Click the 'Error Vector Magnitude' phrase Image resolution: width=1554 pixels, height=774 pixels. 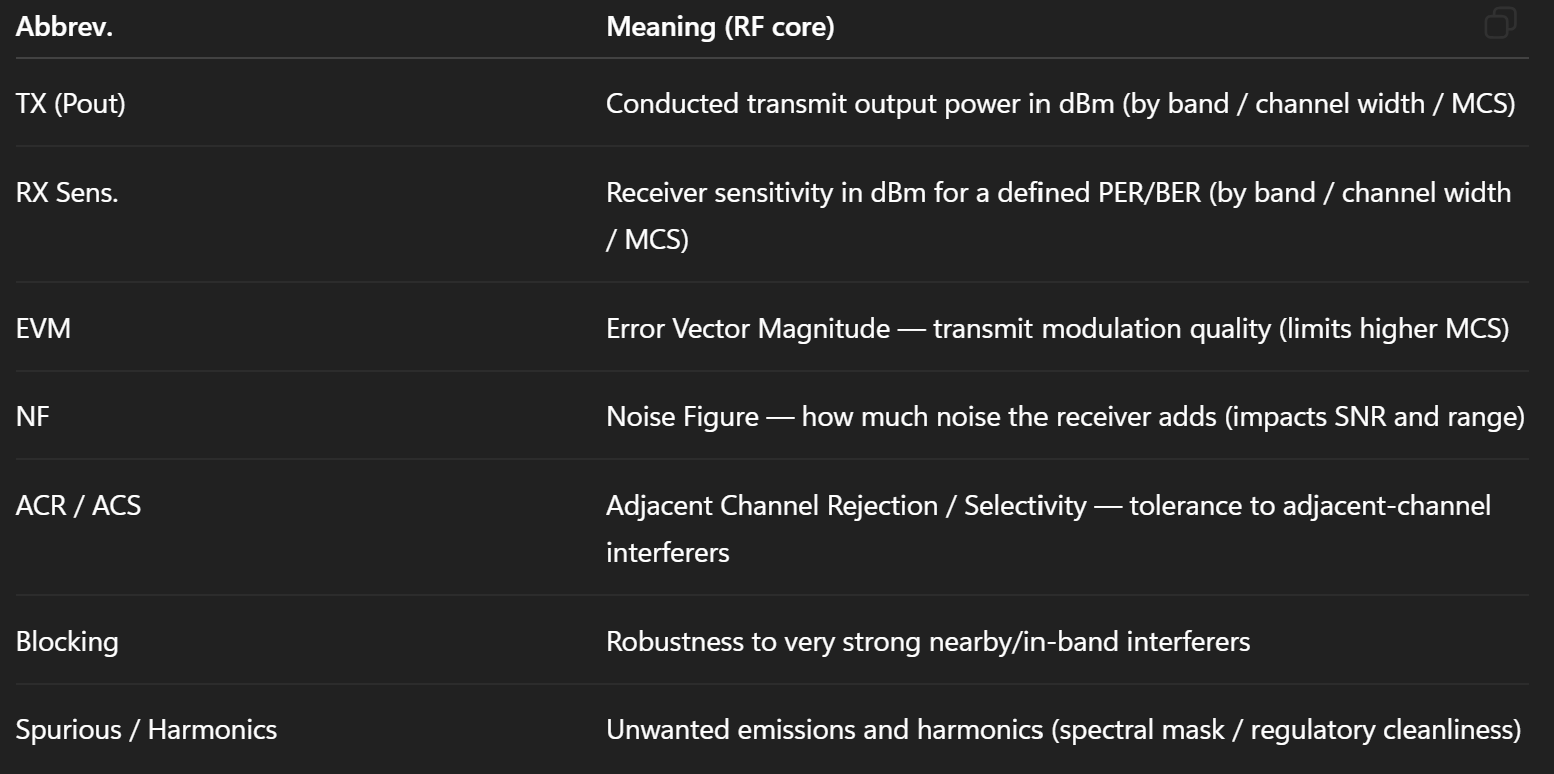(747, 328)
